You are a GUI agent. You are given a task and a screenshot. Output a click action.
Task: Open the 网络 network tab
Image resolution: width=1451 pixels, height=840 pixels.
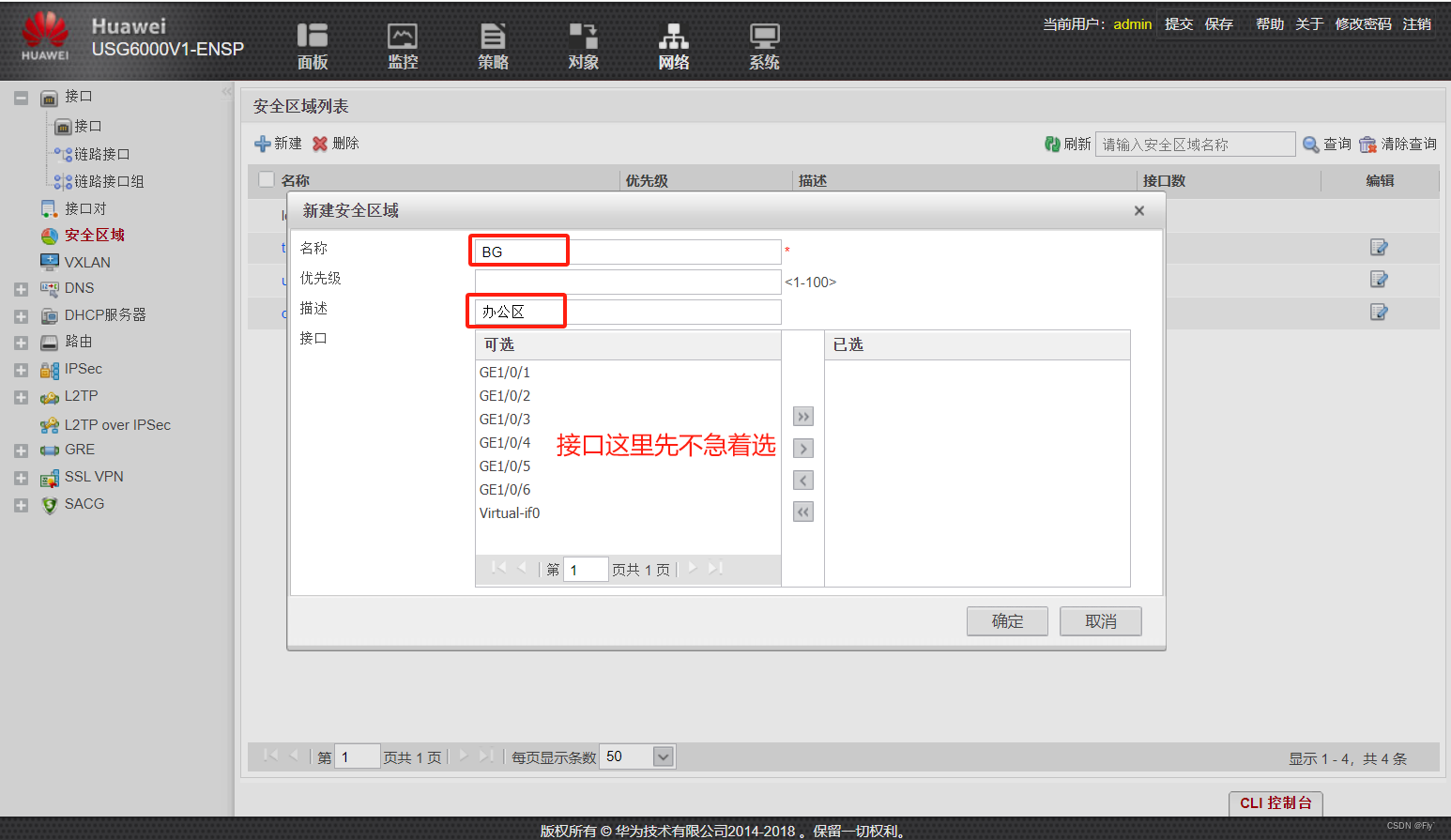(x=673, y=47)
